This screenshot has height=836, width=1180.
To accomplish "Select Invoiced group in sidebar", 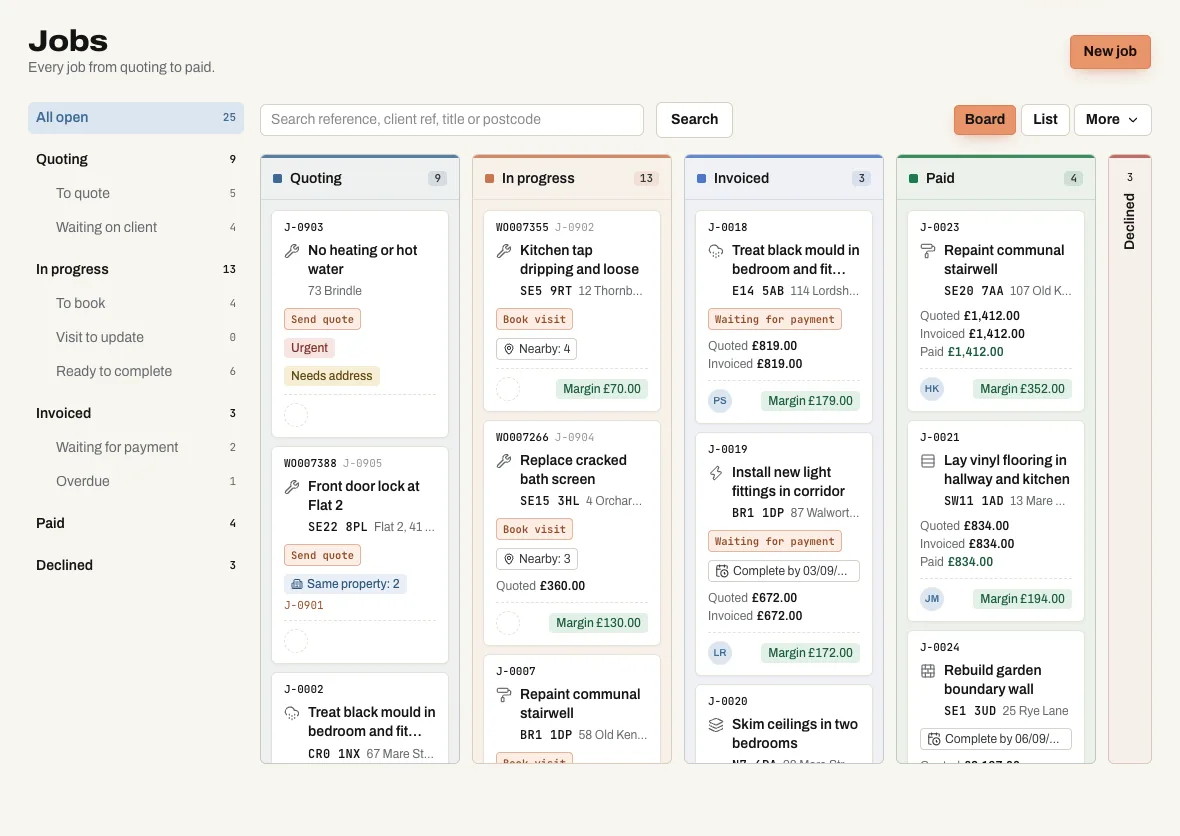I will pos(136,413).
